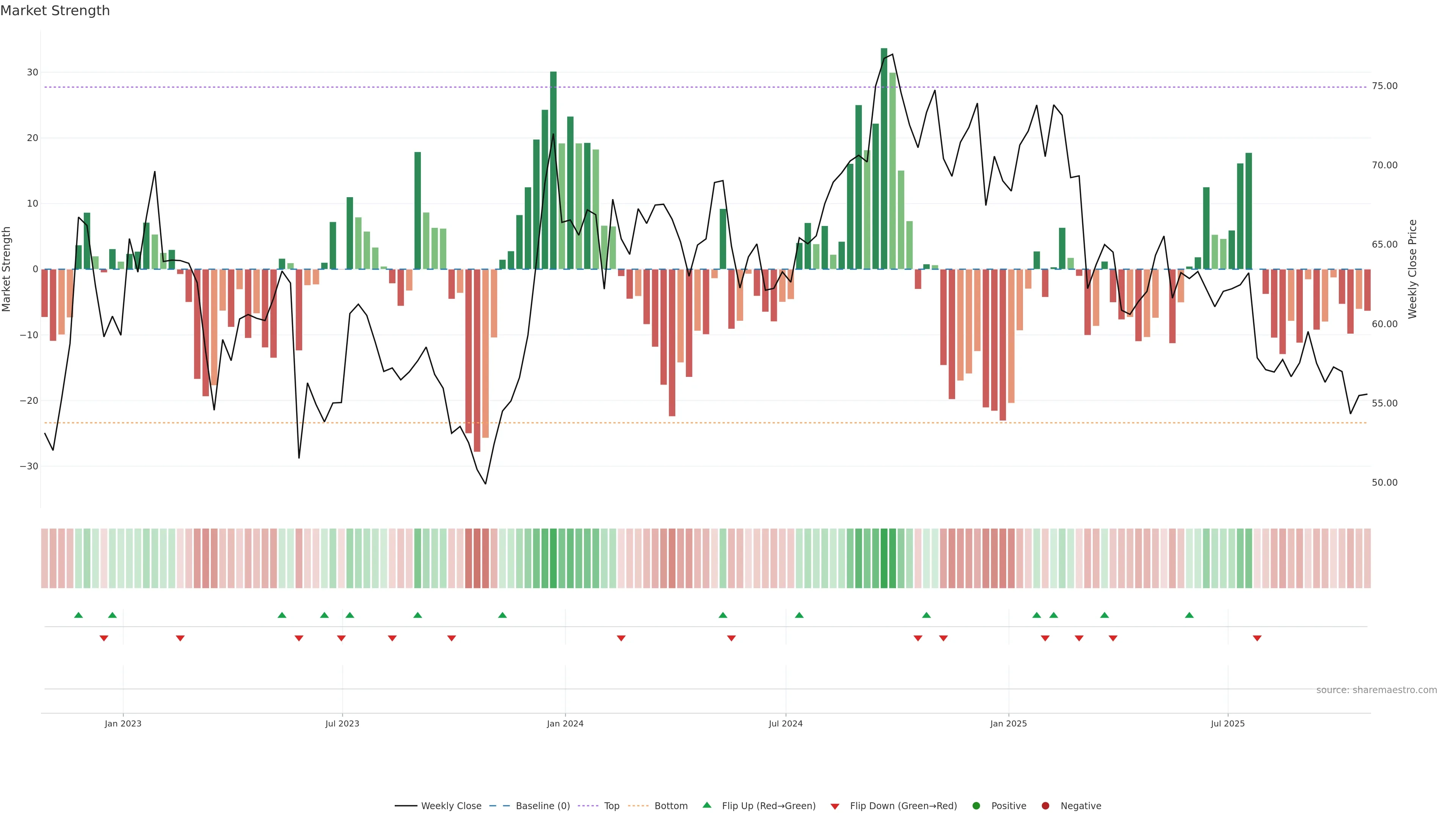Click the first green flip-up marker on the left

[78, 615]
